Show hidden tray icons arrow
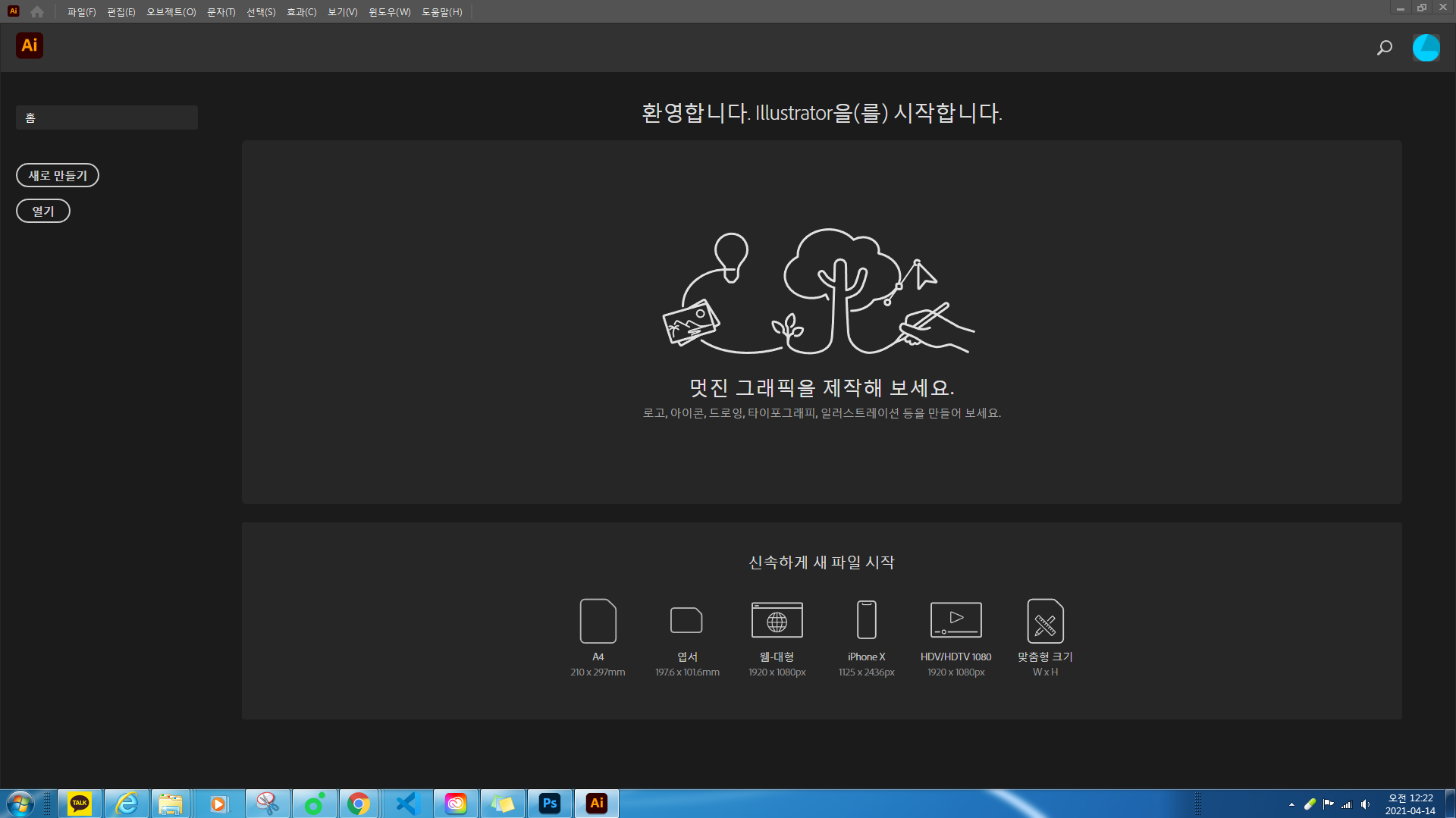The width and height of the screenshot is (1456, 818). pyautogui.click(x=1291, y=804)
